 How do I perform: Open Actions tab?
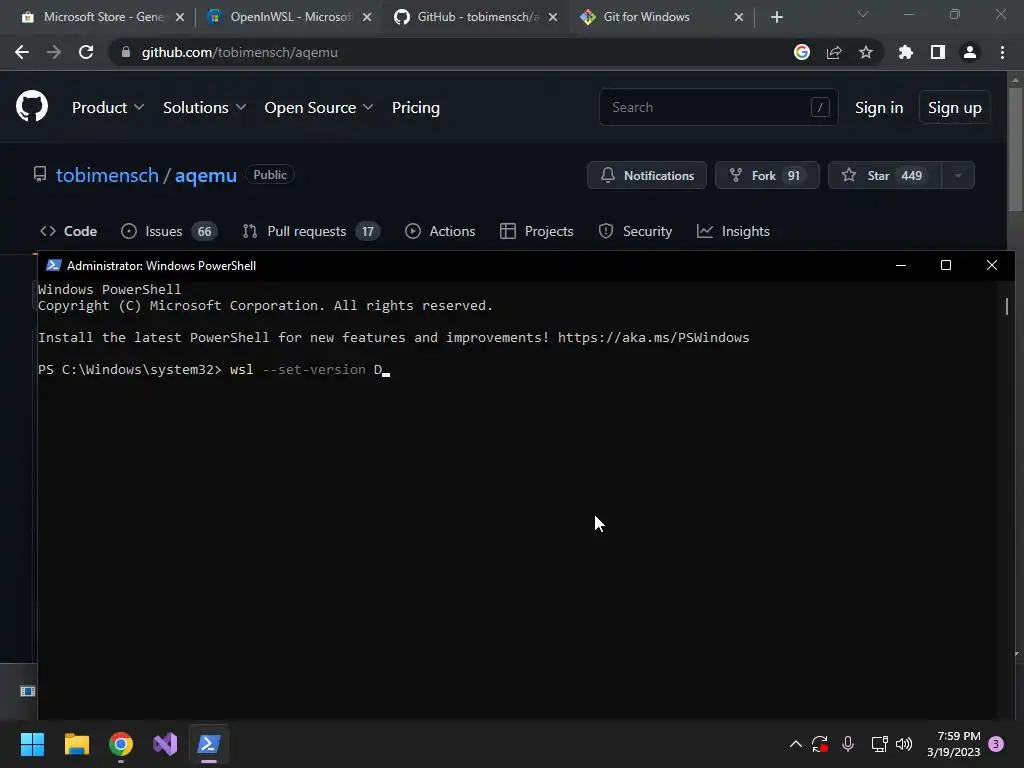click(440, 231)
